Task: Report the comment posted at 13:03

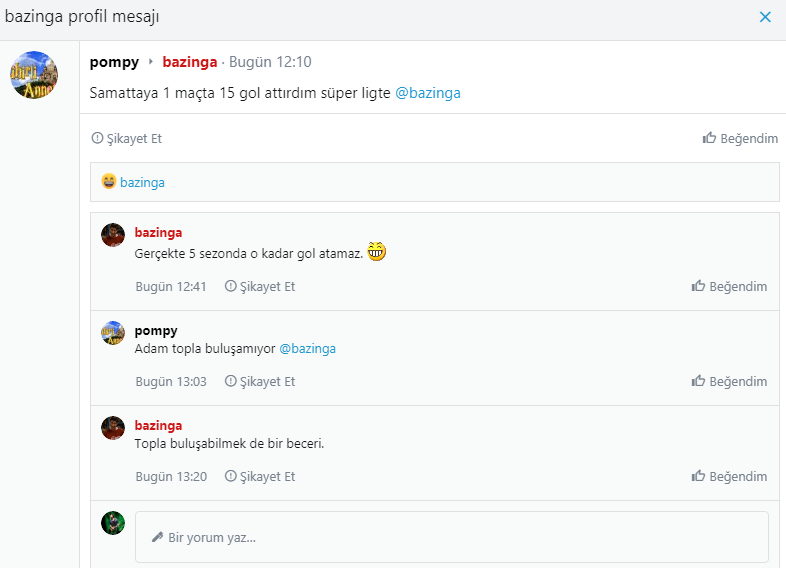Action: pos(260,382)
